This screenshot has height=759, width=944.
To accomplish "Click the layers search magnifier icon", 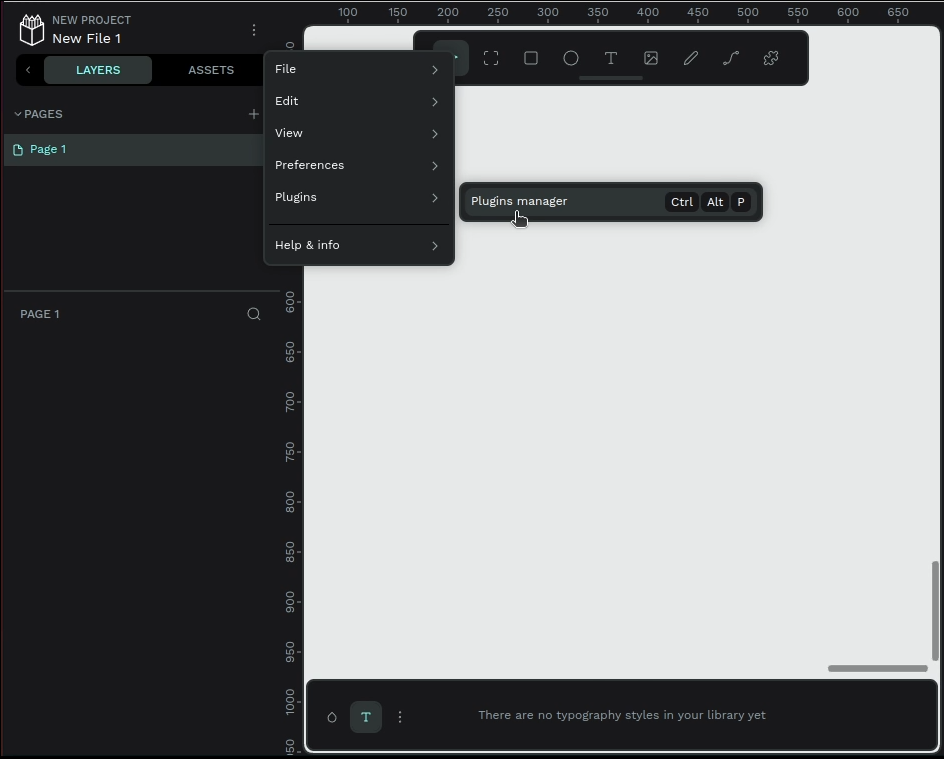I will coord(254,314).
